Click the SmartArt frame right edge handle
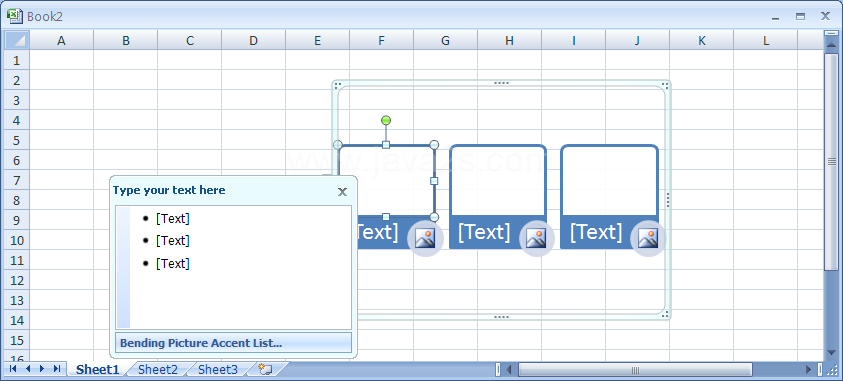Screen dimensions: 843x381 pos(668,200)
